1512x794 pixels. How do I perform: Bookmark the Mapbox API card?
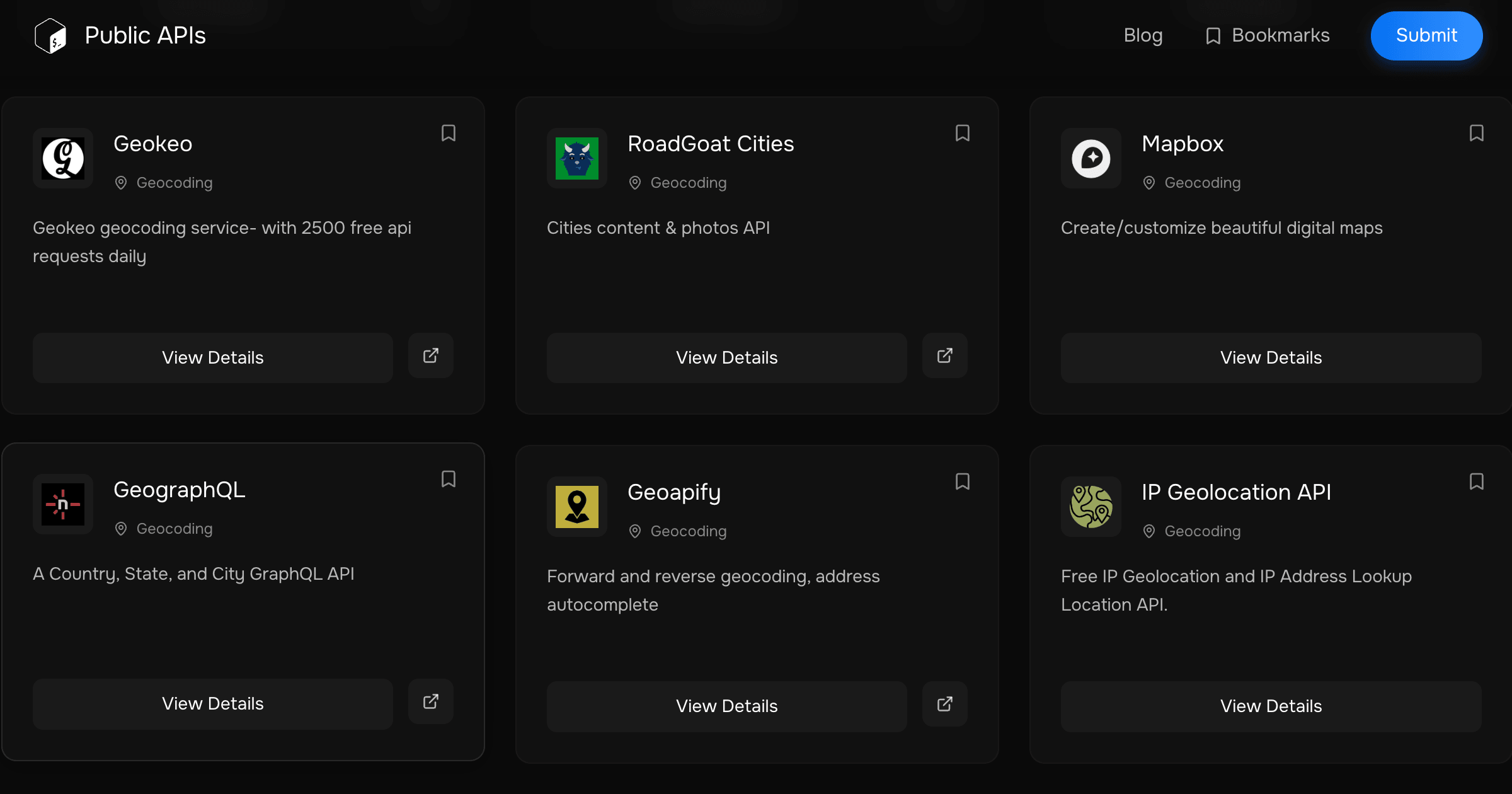click(x=1476, y=133)
